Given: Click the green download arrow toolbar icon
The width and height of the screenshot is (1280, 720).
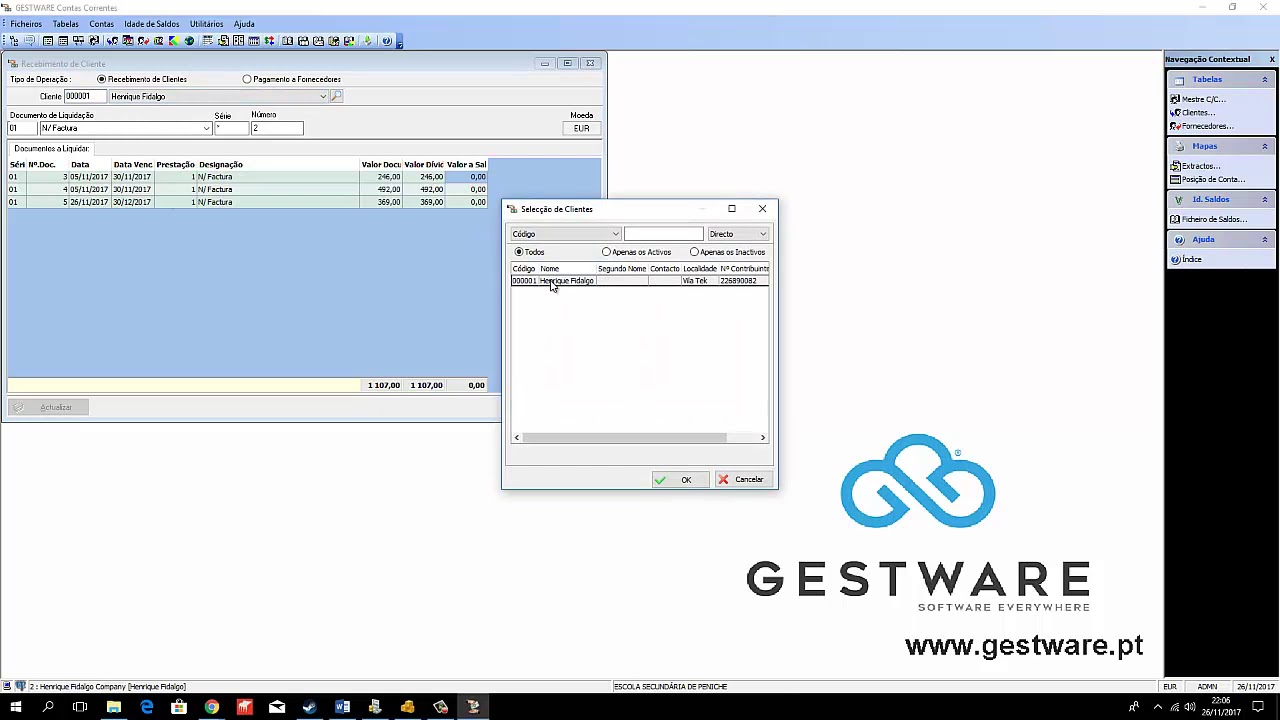Looking at the screenshot, I should click(367, 41).
